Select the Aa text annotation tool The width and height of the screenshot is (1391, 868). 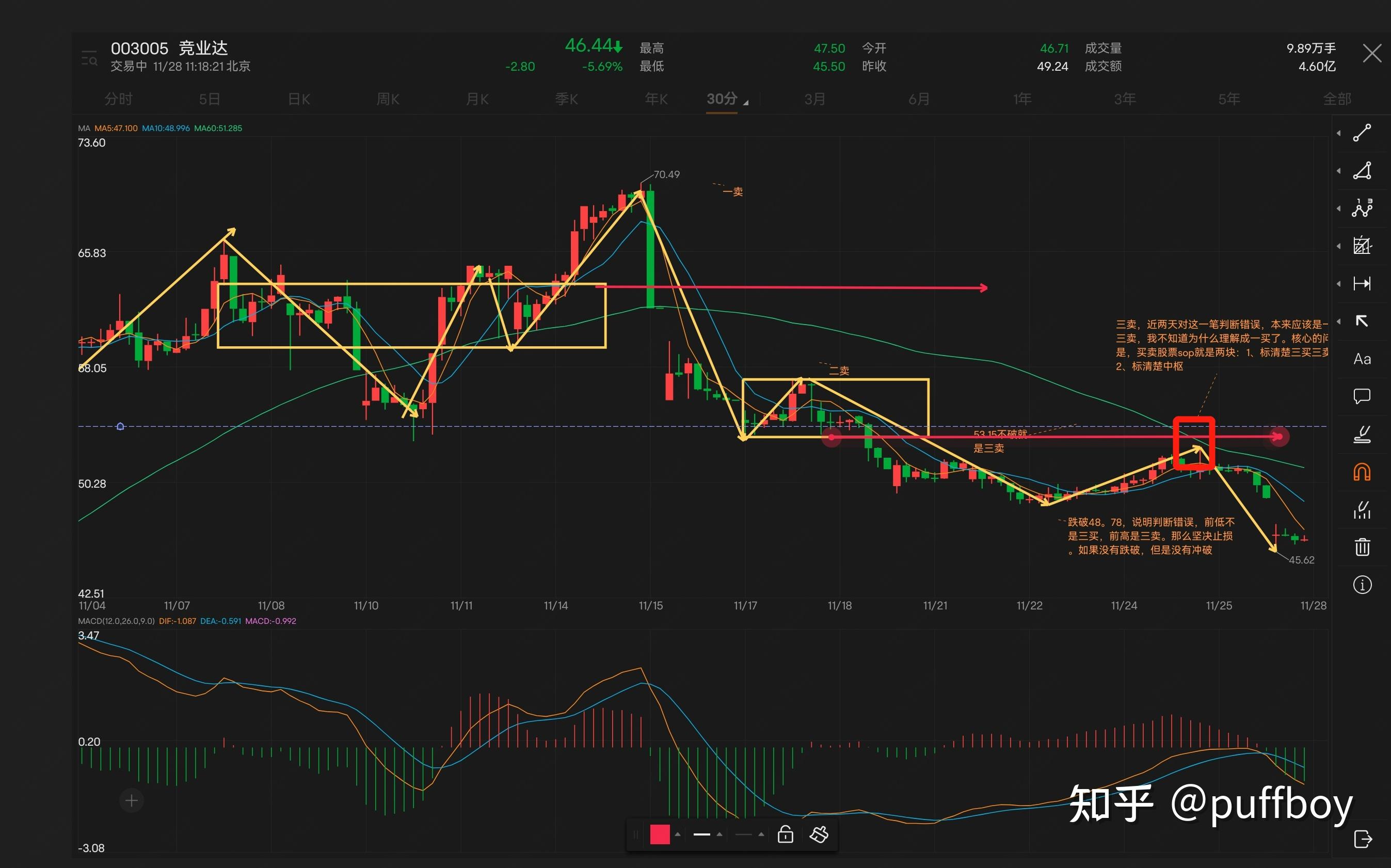pos(1362,359)
